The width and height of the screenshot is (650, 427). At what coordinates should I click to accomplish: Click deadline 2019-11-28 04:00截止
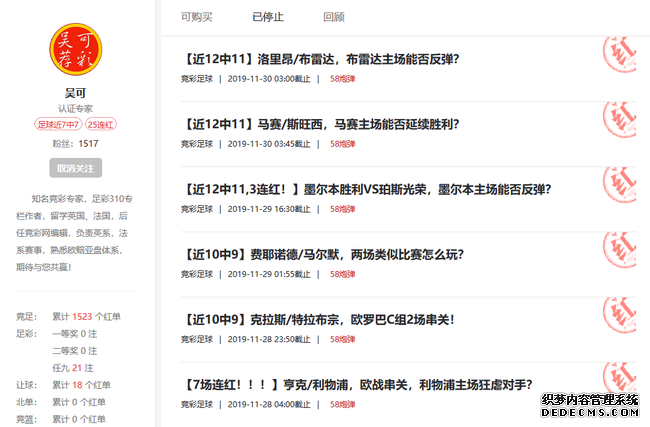269,404
